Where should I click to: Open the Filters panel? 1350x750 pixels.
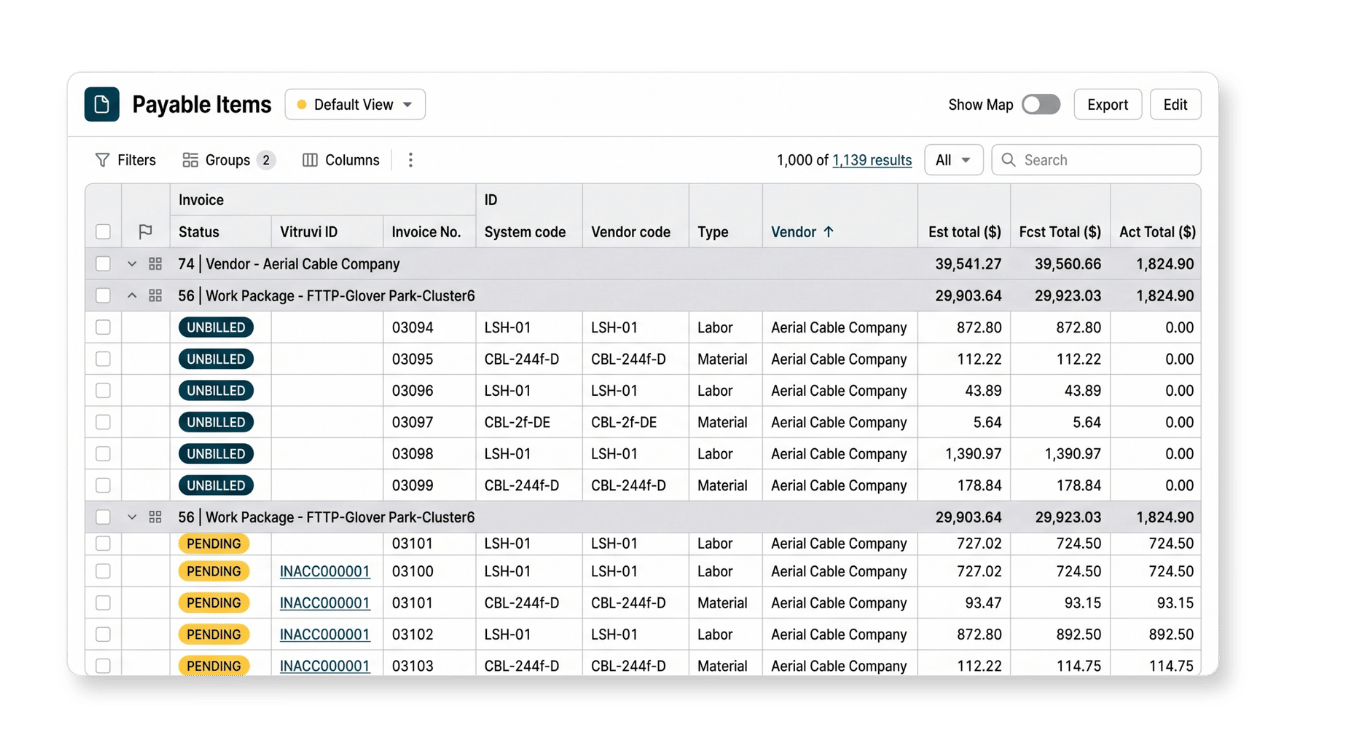pos(126,160)
